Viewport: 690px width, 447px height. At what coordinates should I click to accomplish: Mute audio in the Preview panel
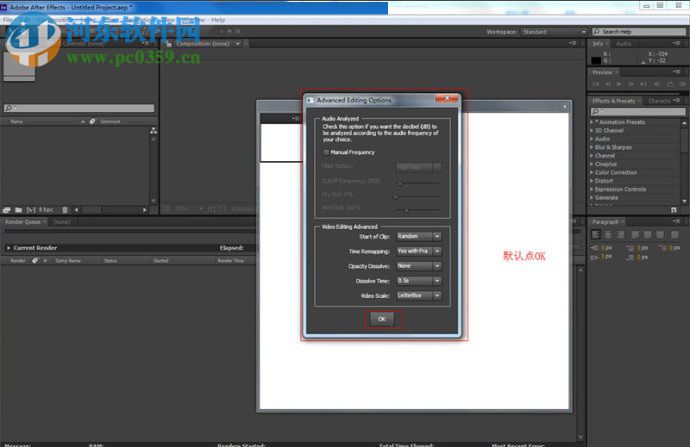[657, 84]
